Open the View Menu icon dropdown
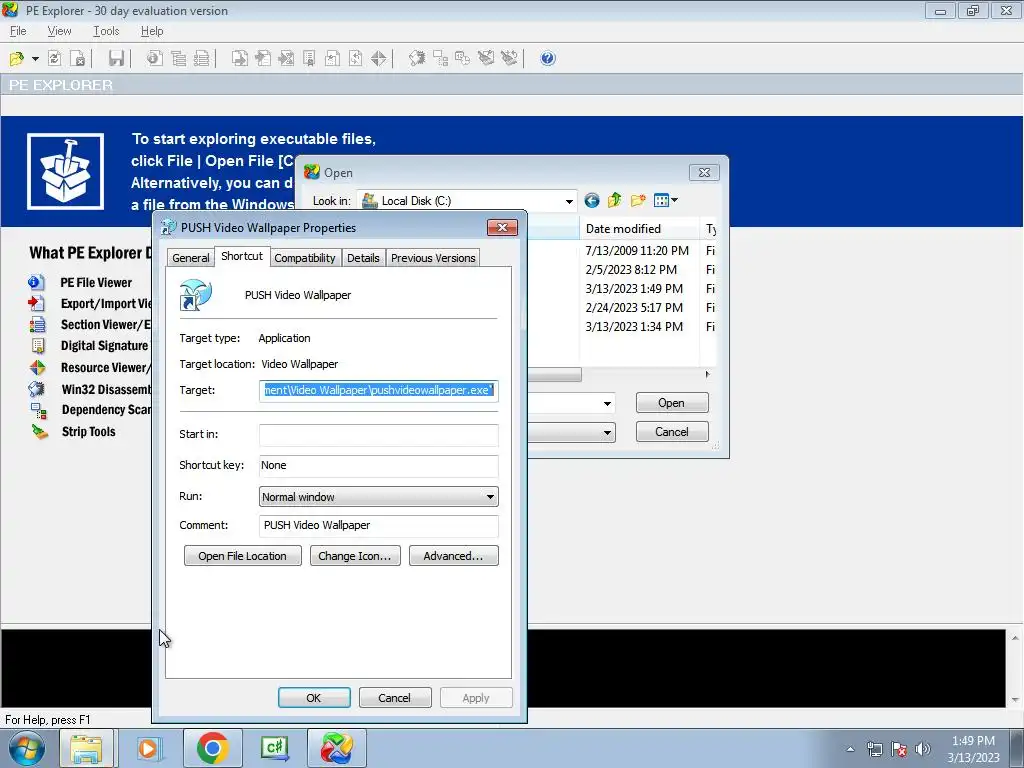 coord(665,200)
